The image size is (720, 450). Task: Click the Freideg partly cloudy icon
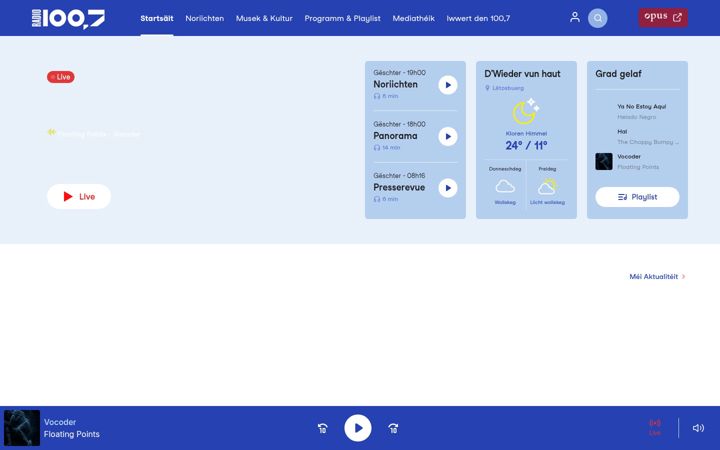[547, 186]
